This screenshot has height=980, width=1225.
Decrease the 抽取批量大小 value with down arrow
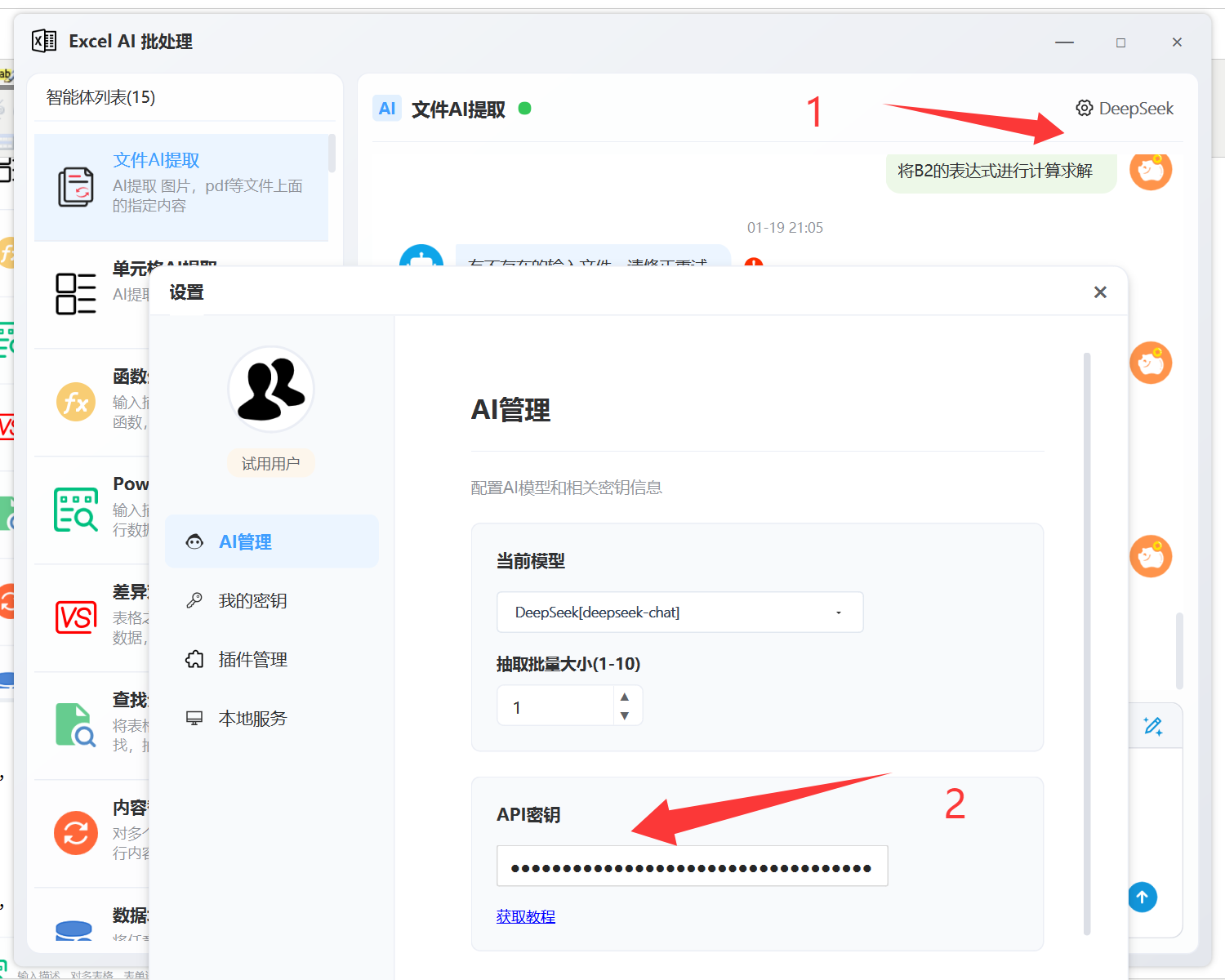(625, 715)
